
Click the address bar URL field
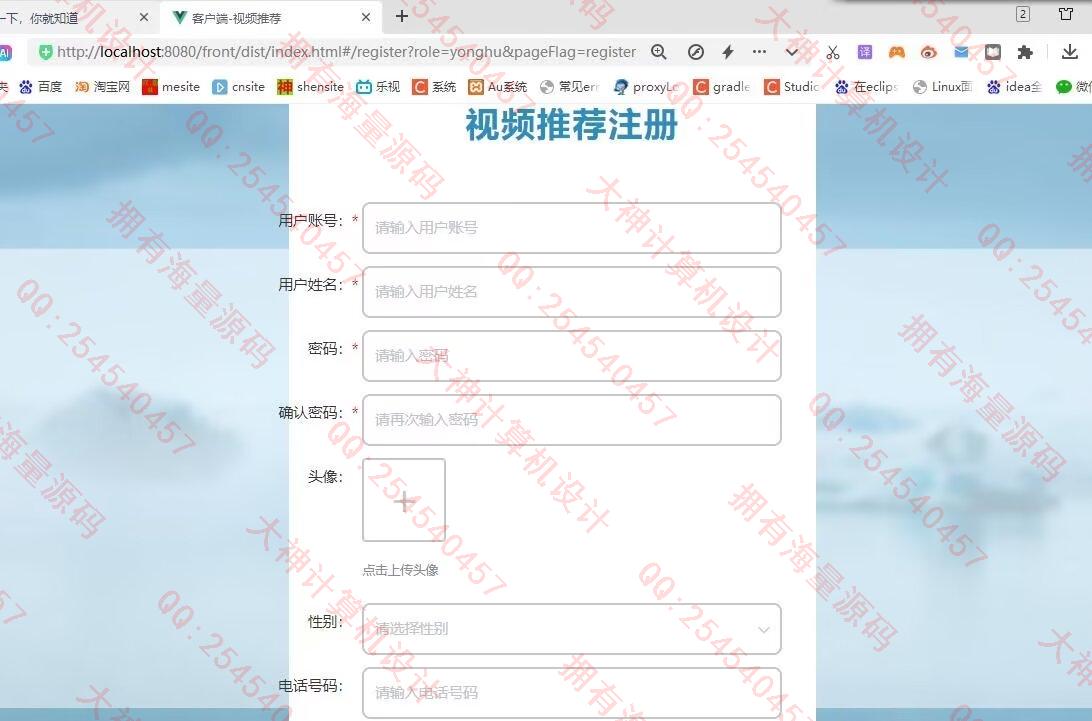tap(346, 52)
